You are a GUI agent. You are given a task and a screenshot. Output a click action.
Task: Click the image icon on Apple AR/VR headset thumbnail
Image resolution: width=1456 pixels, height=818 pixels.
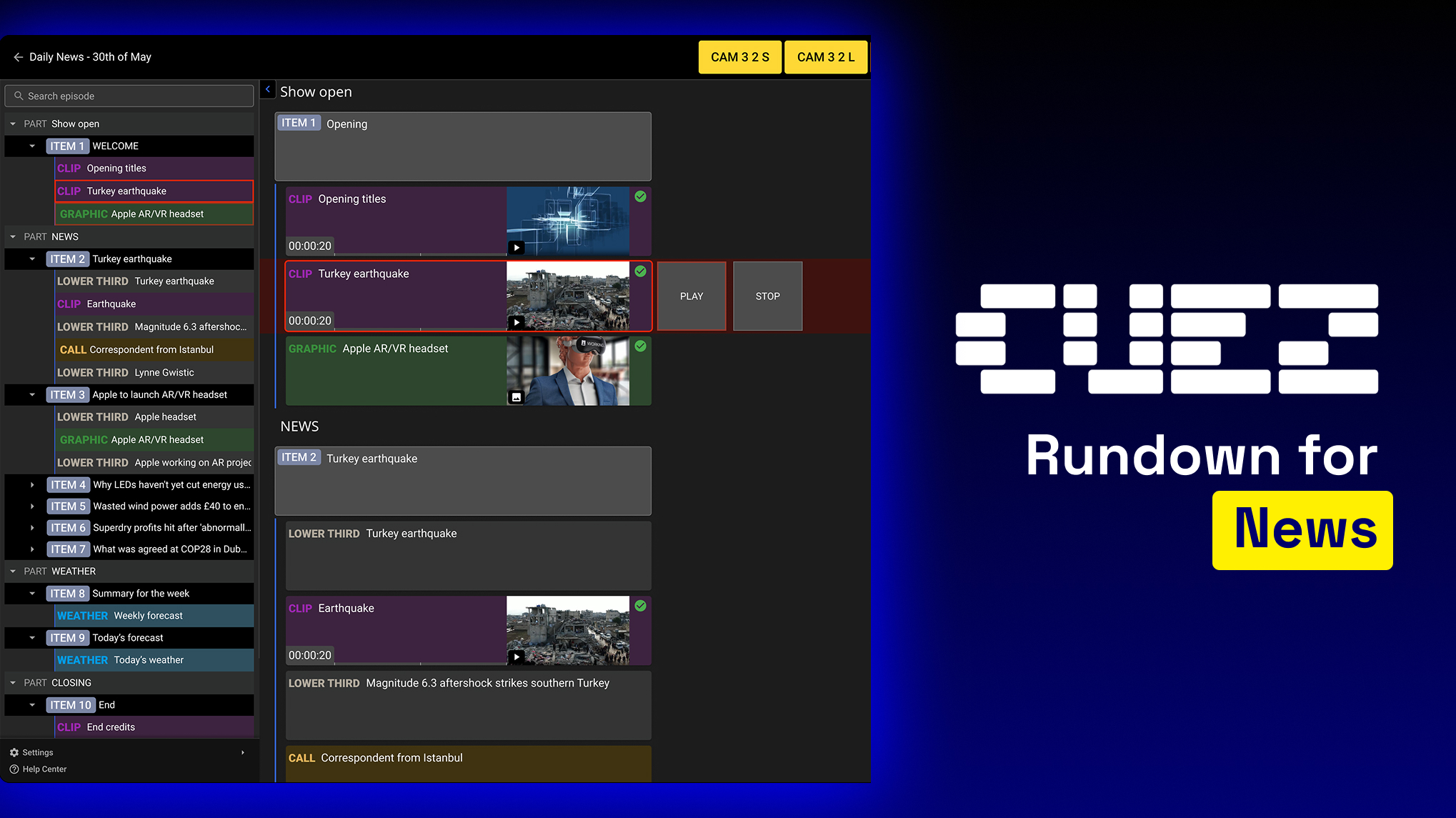click(x=517, y=397)
